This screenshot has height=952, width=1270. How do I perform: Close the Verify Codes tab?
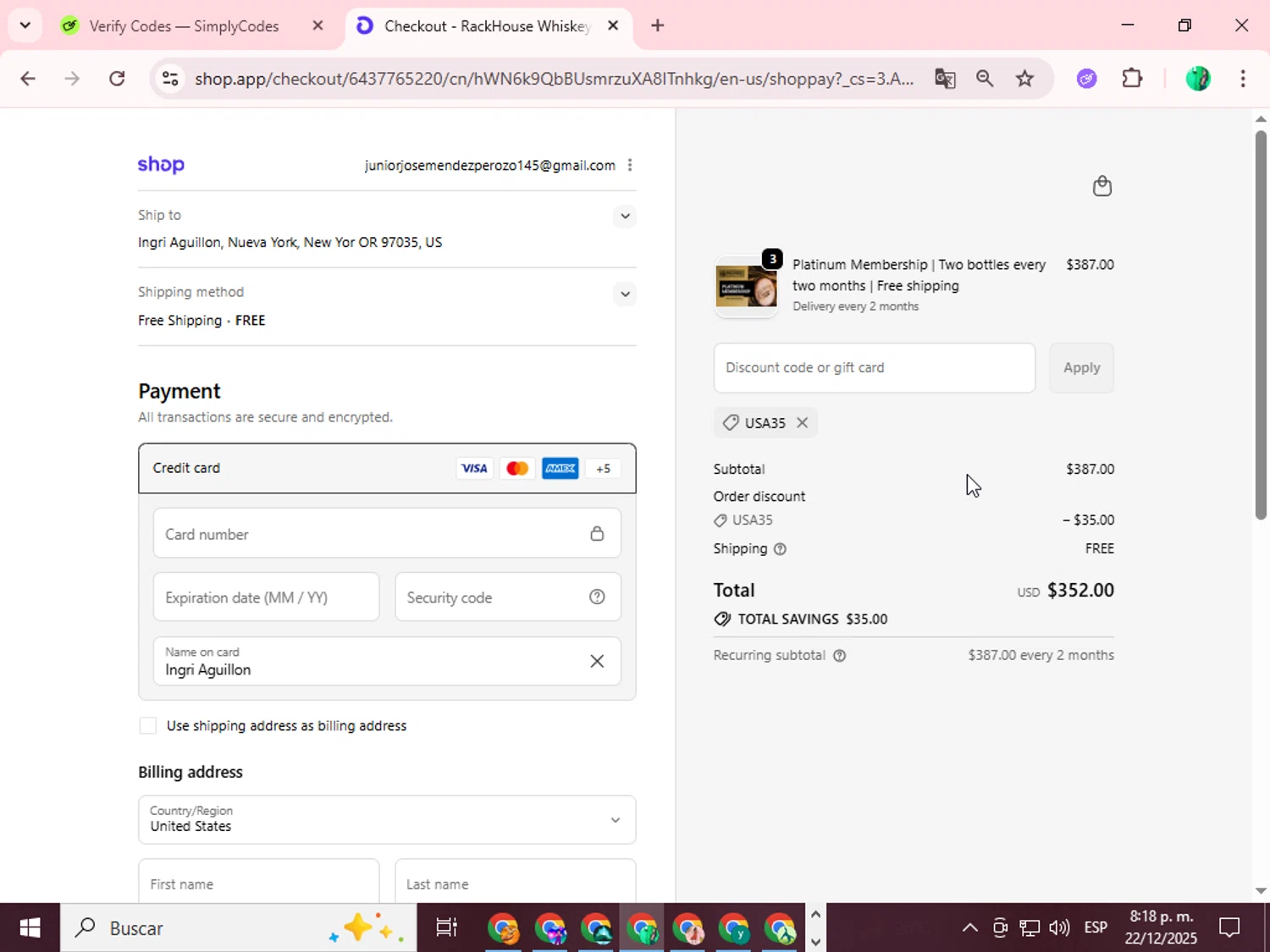tap(318, 25)
